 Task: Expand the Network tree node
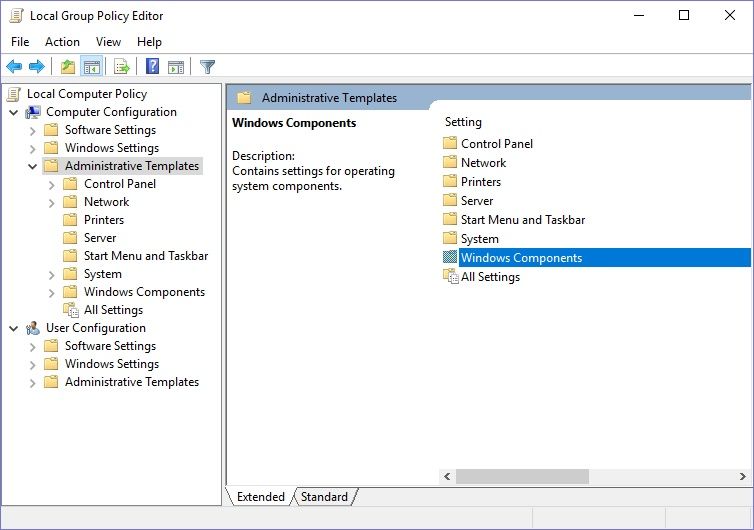tap(51, 202)
